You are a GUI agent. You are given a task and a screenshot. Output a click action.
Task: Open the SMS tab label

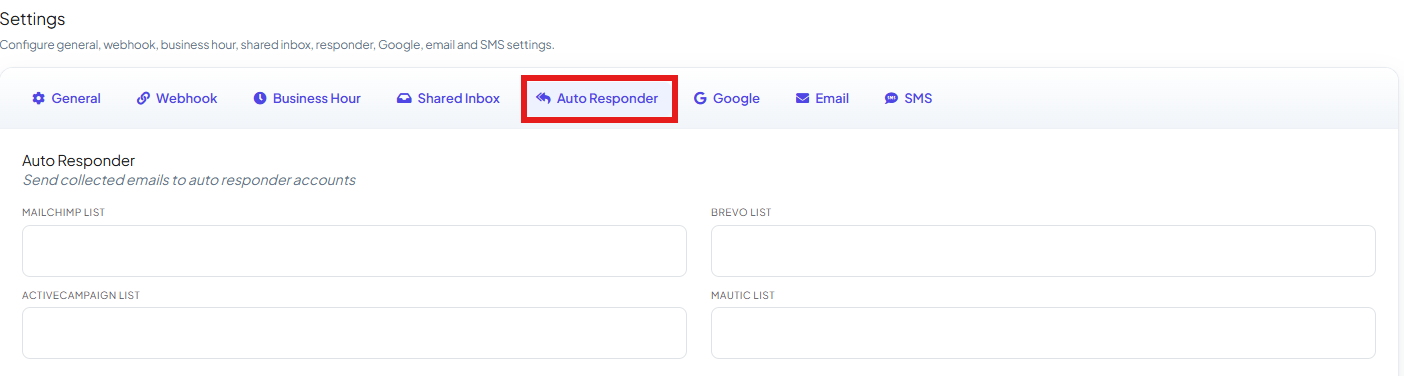click(918, 98)
